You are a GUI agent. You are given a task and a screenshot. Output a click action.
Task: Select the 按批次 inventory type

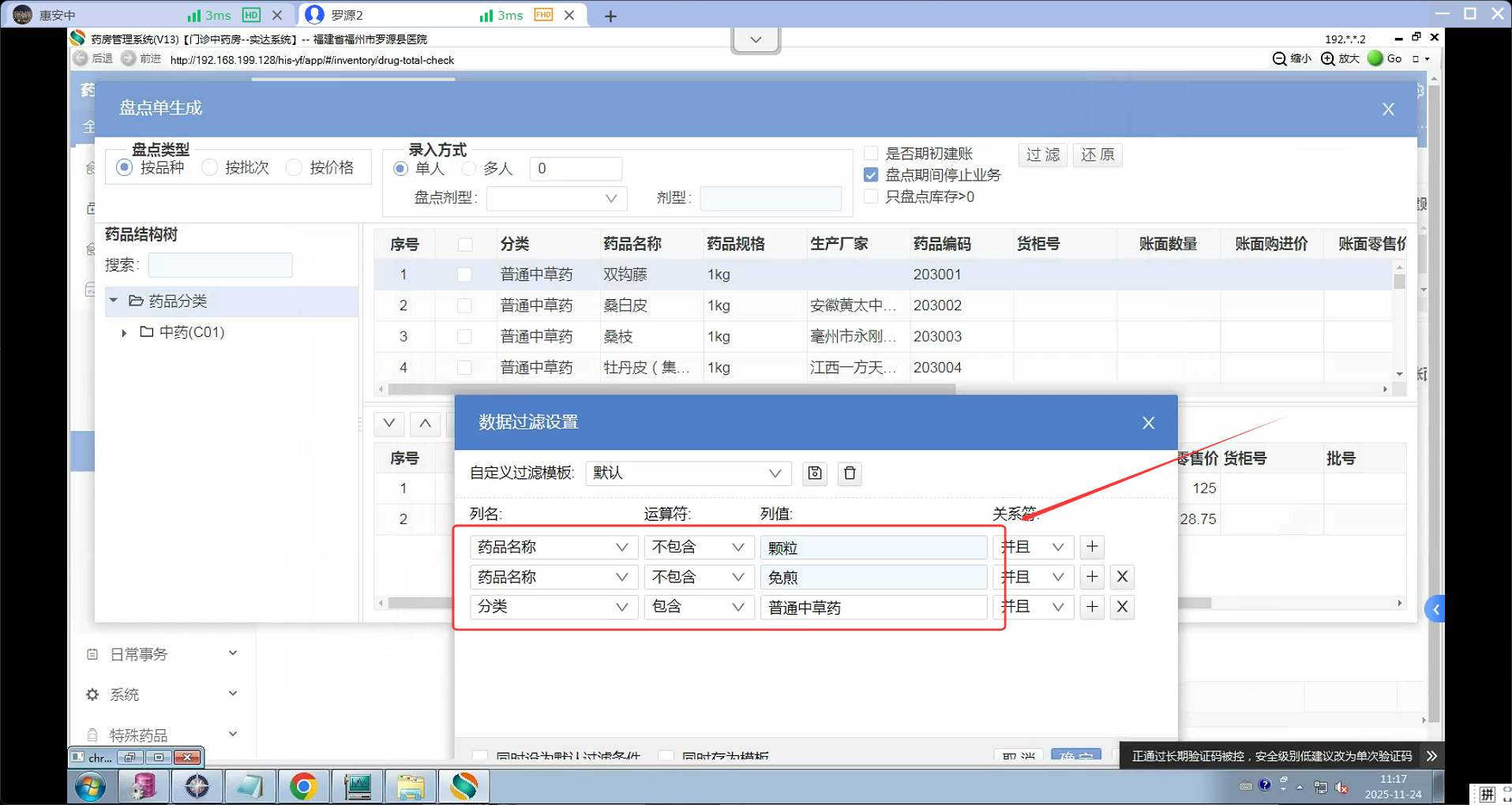pyautogui.click(x=209, y=167)
